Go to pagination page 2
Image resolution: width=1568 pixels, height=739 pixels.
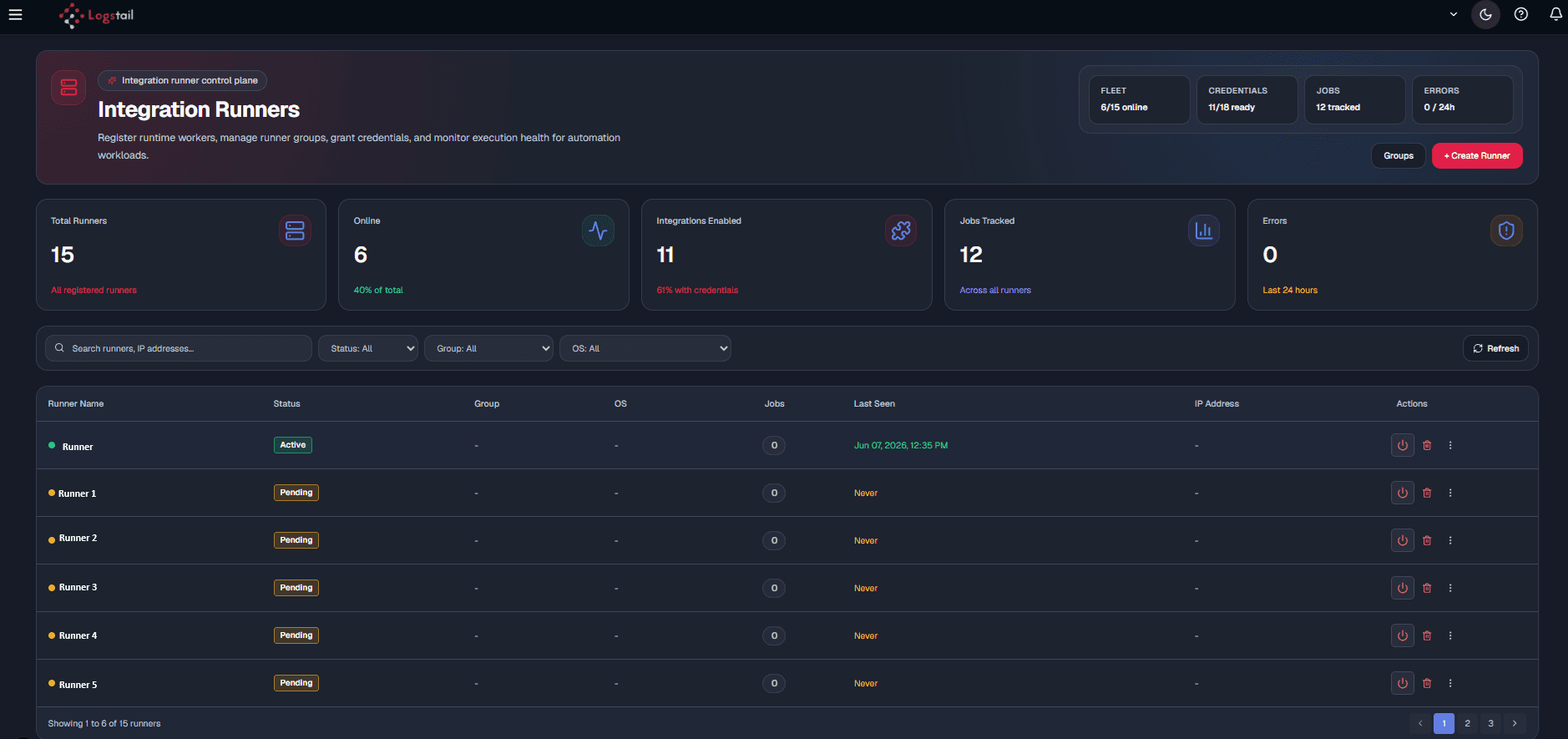pos(1467,723)
